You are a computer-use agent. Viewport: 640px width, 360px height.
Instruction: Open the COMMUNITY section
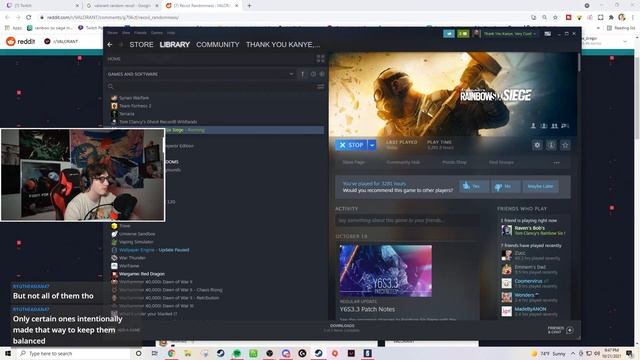point(218,44)
